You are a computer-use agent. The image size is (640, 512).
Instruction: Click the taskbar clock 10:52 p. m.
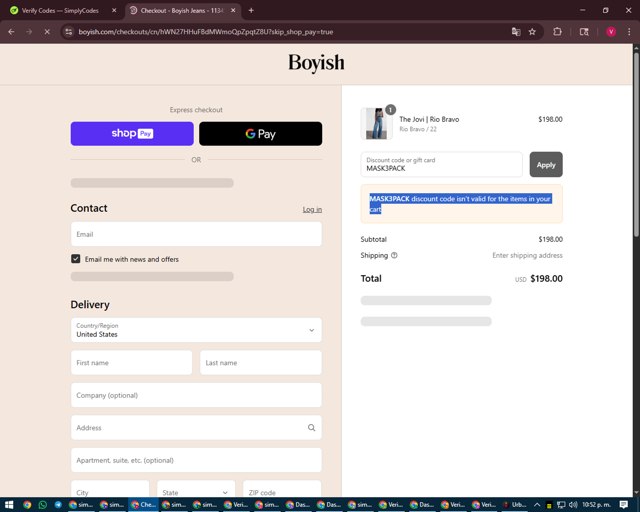(596, 505)
